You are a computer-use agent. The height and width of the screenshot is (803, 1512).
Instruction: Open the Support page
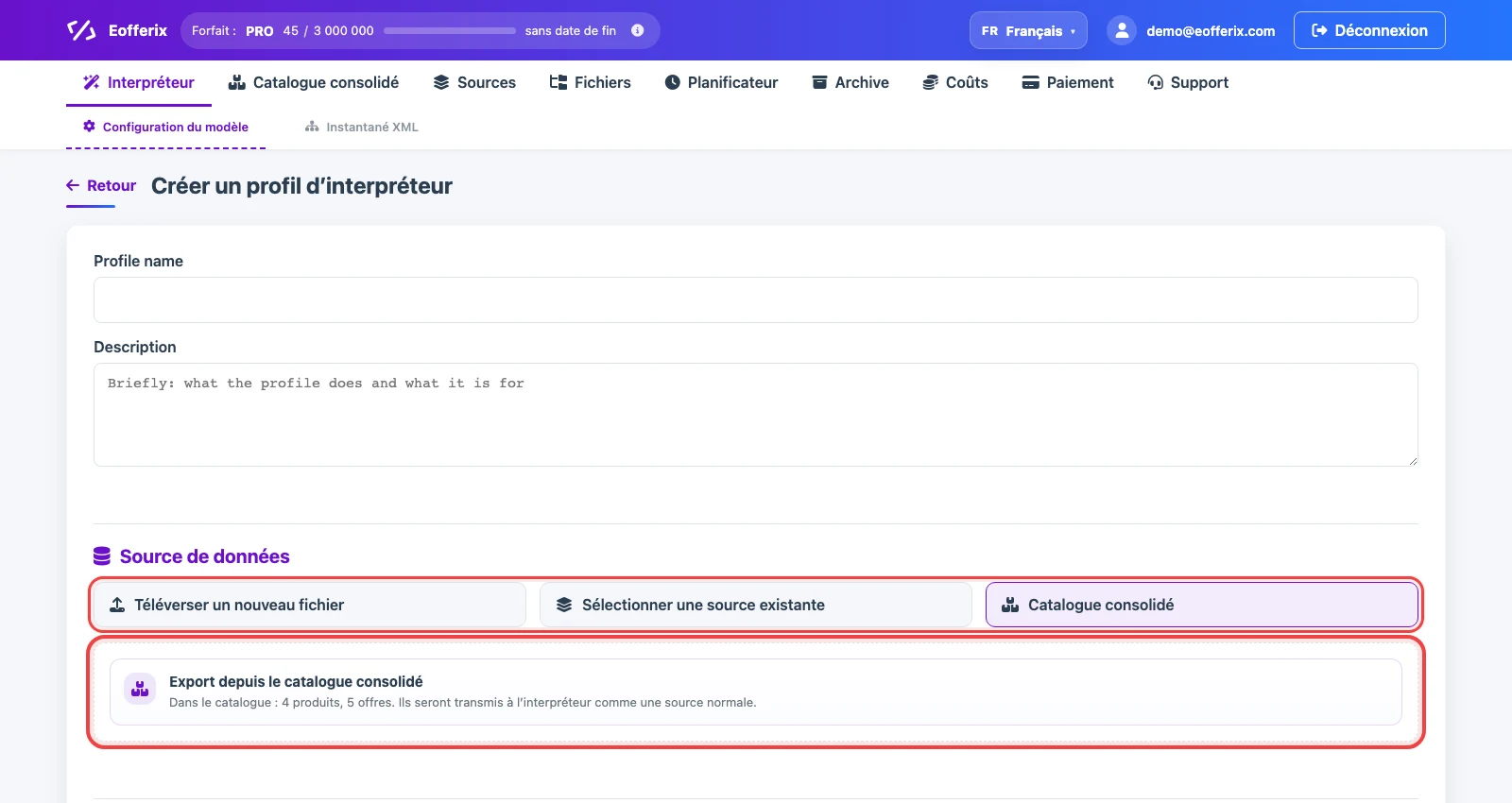(1188, 82)
